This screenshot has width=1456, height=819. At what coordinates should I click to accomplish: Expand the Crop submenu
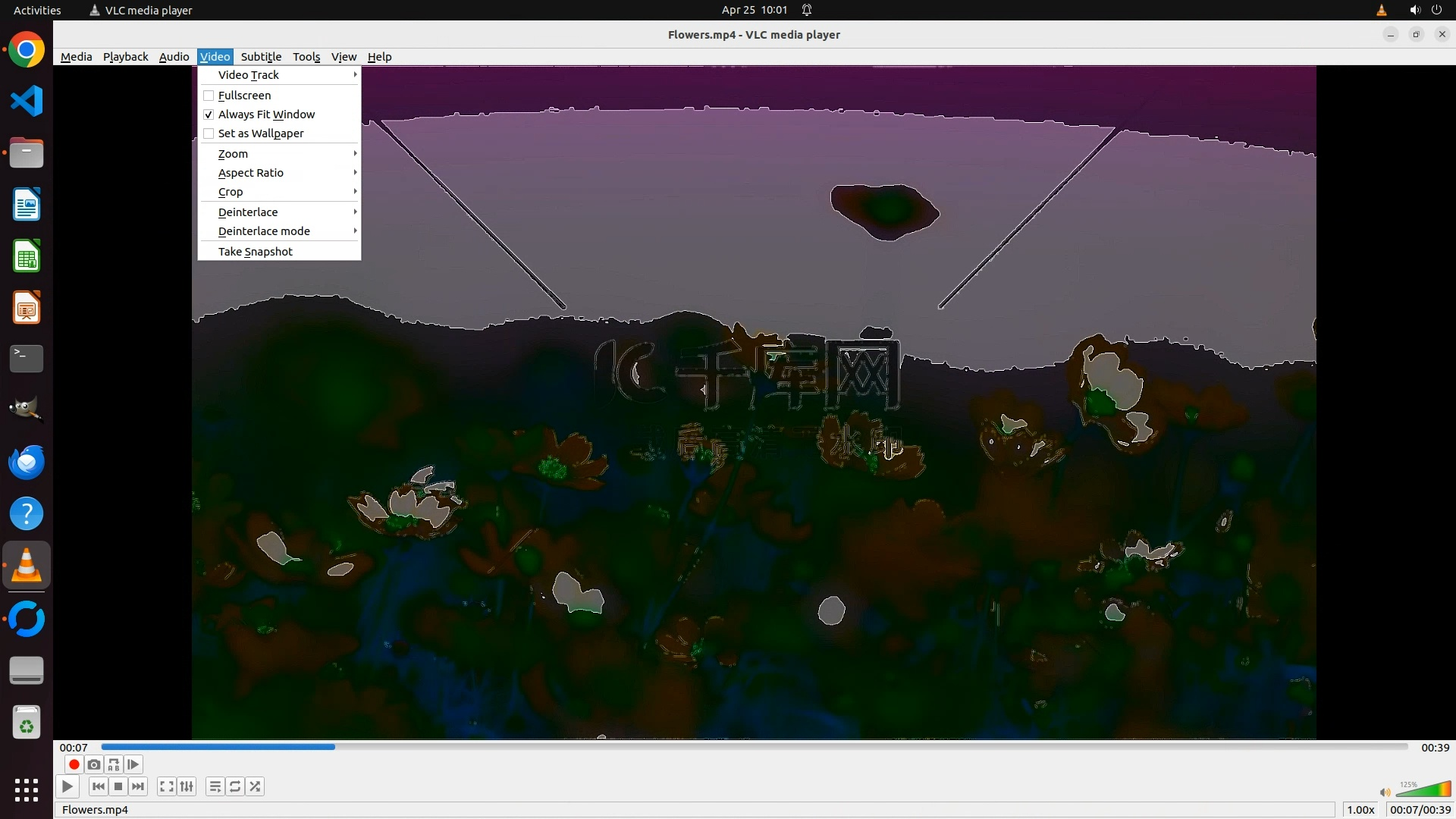point(231,192)
